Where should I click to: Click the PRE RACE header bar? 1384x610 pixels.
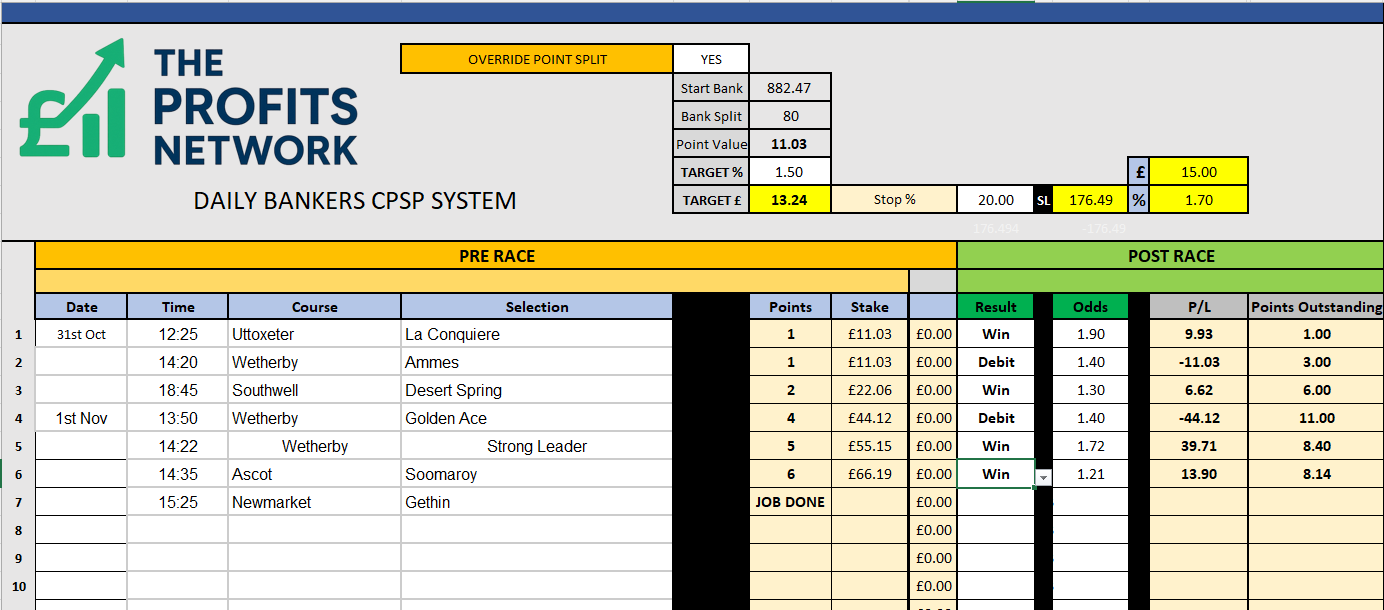pyautogui.click(x=496, y=256)
